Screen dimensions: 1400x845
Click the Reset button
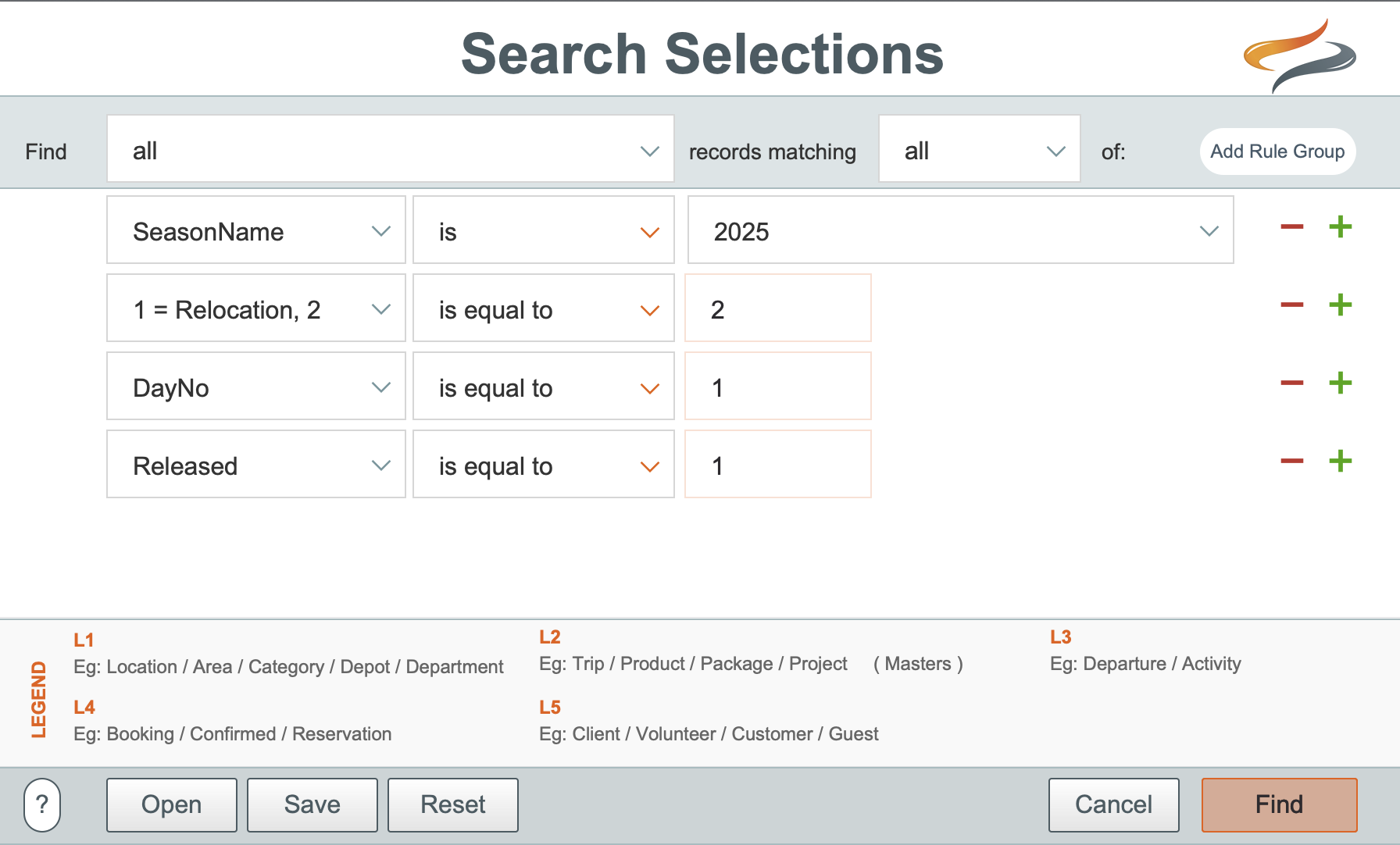[x=453, y=804]
